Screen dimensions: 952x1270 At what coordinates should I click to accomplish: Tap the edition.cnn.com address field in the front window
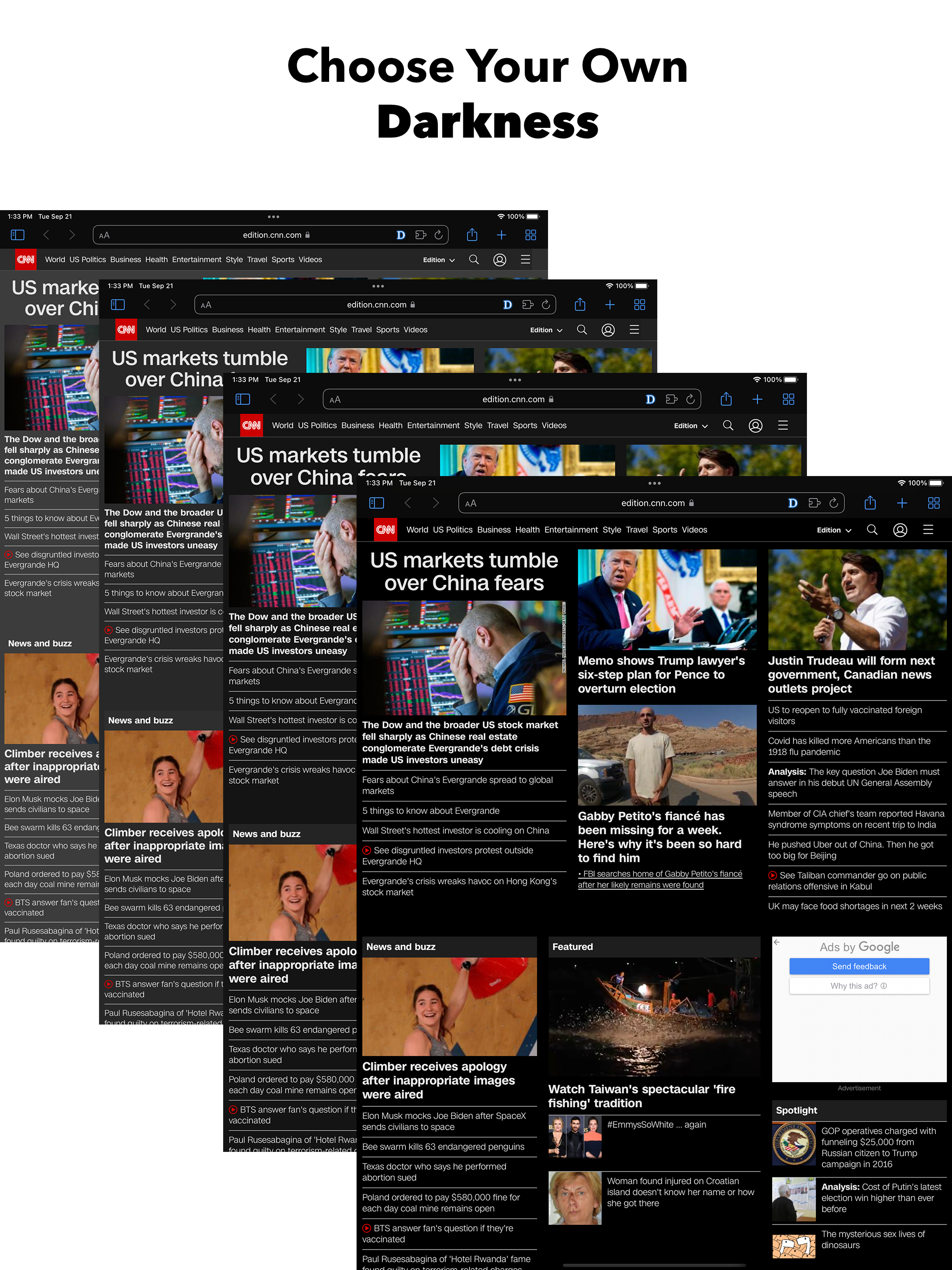[653, 503]
